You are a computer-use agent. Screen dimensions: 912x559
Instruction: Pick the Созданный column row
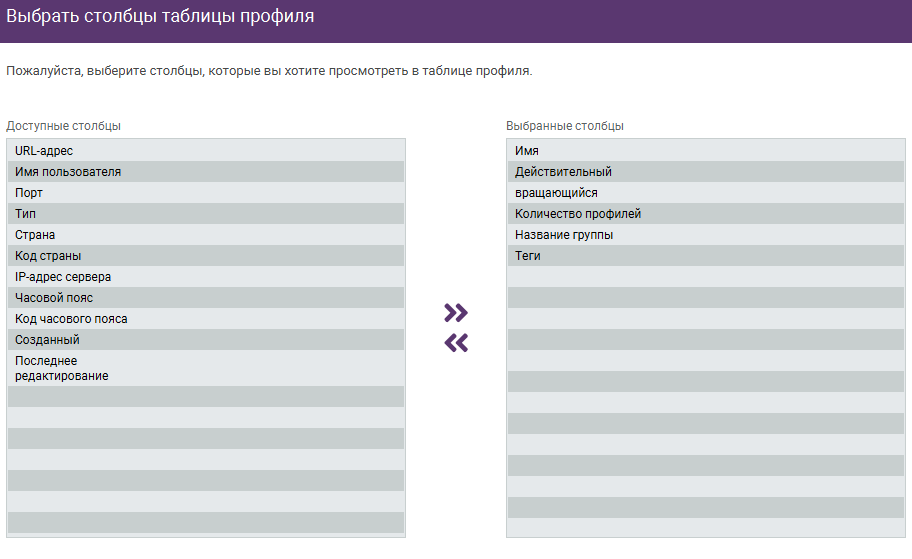click(x=206, y=339)
